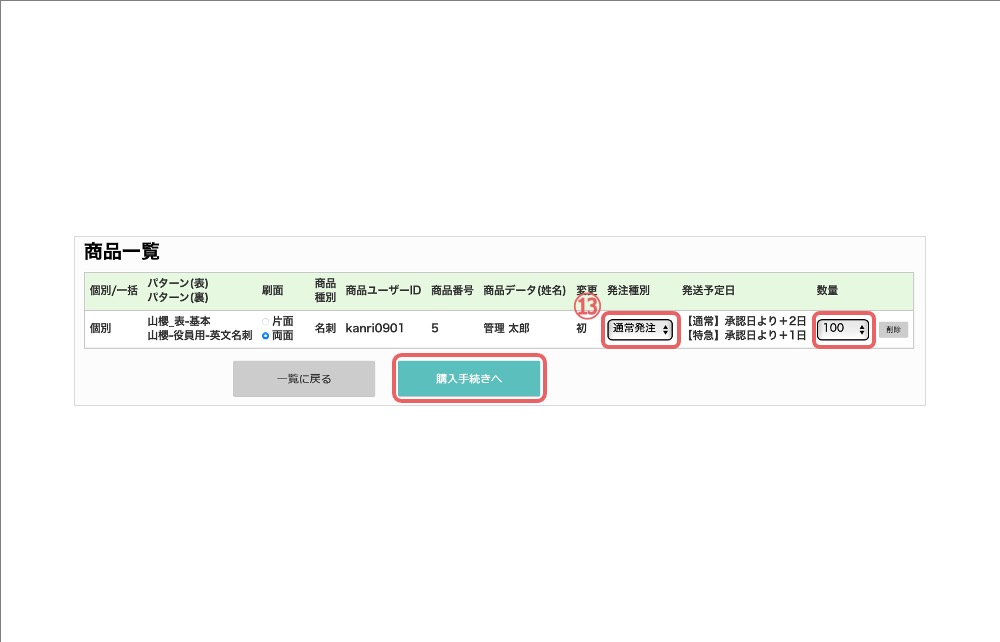Click the 山櫻_表-基本 pattern text
The image size is (1000, 642).
pyautogui.click(x=179, y=321)
